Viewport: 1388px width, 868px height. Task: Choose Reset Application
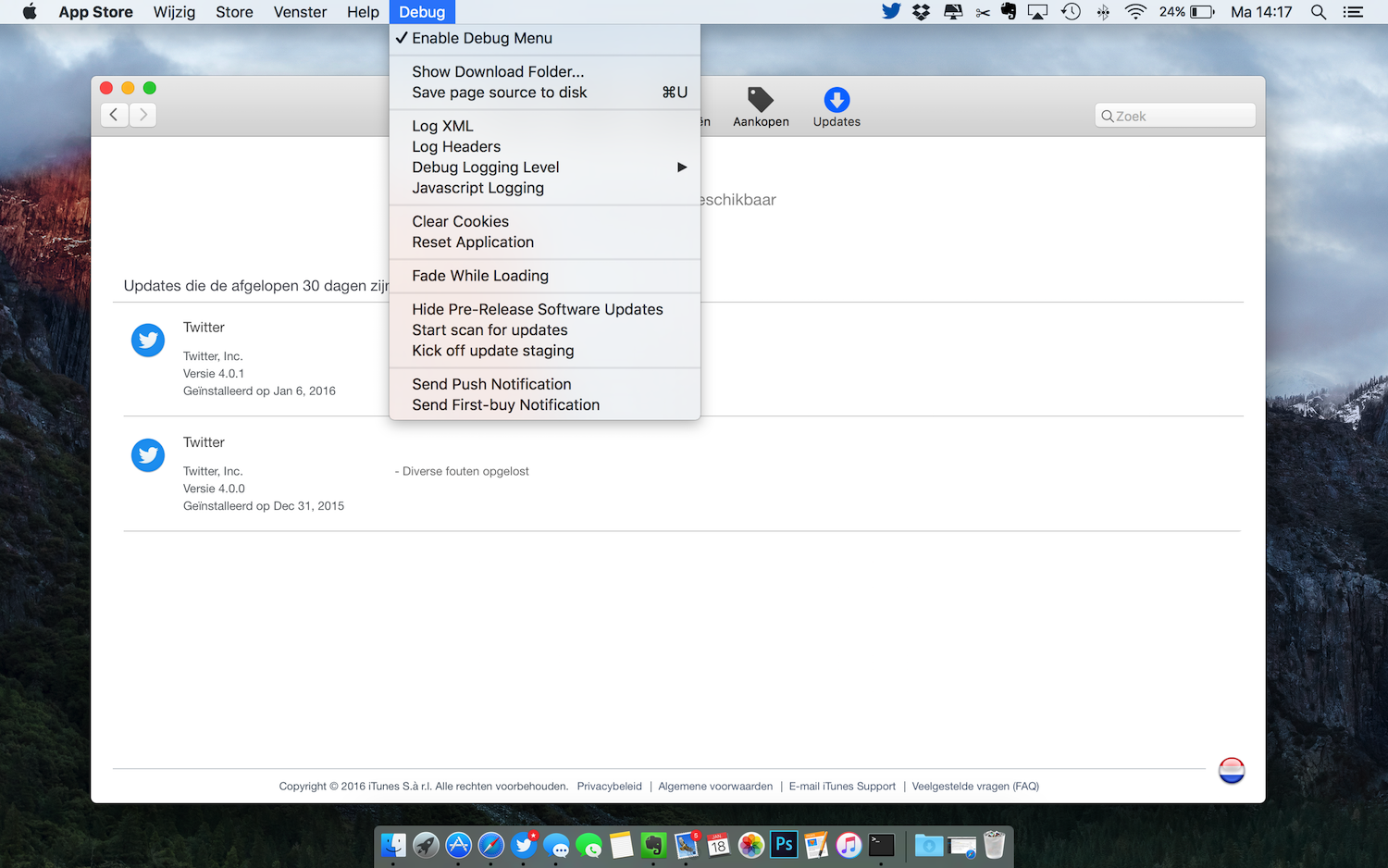[x=545, y=242]
